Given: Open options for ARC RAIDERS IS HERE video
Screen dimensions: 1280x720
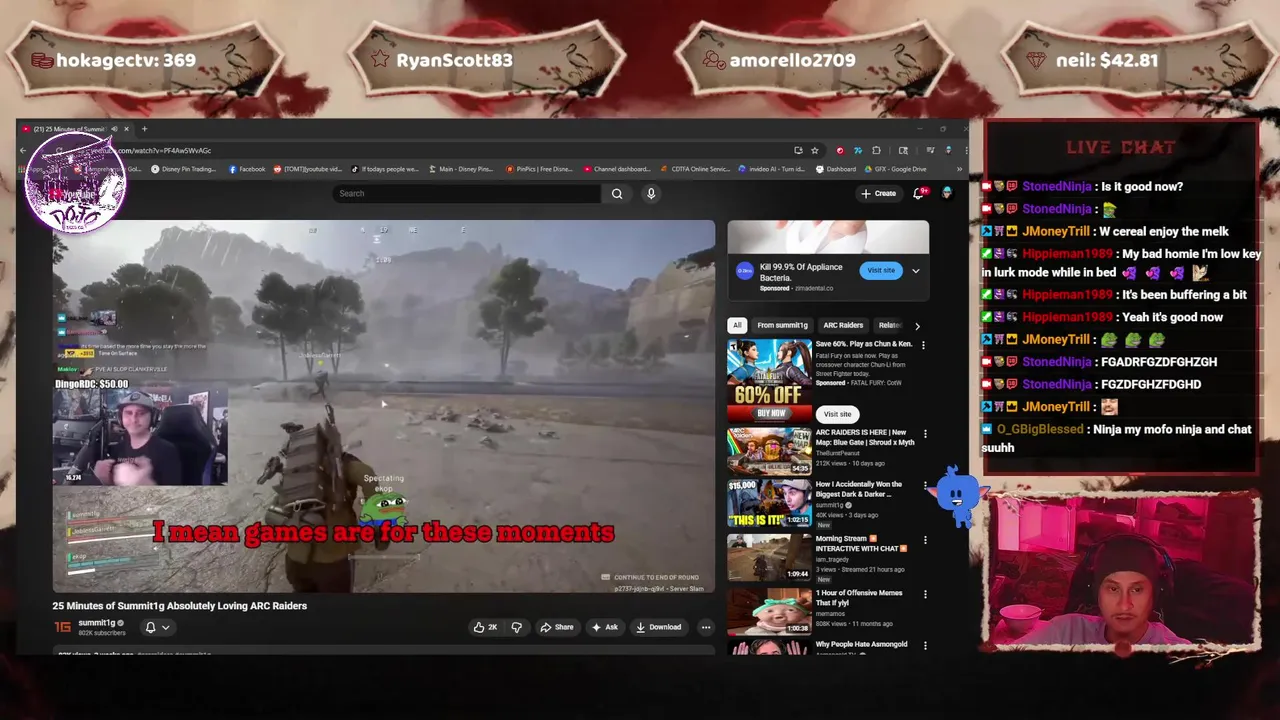Looking at the screenshot, I should (x=925, y=434).
